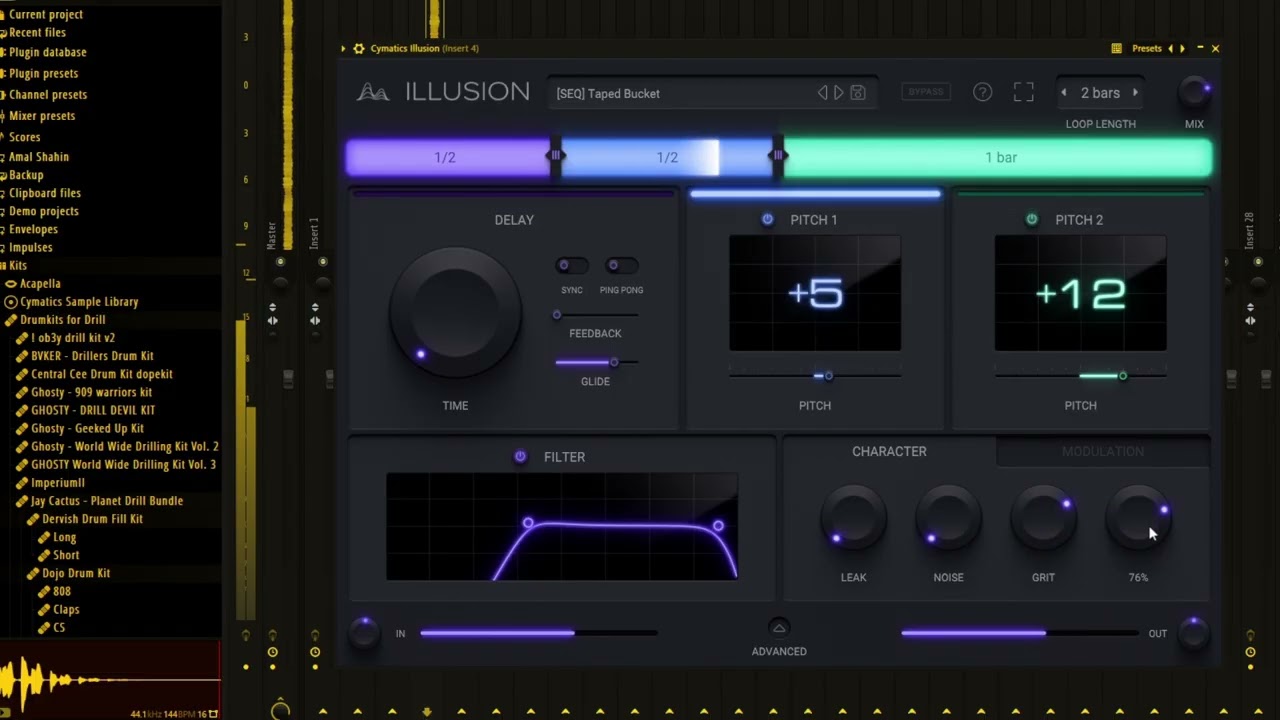
Task: Click the +5 pitch display
Action: 815,293
